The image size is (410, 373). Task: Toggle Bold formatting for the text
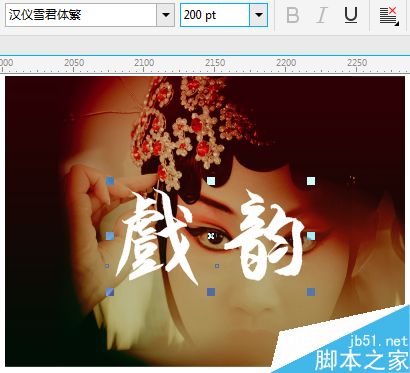293,15
